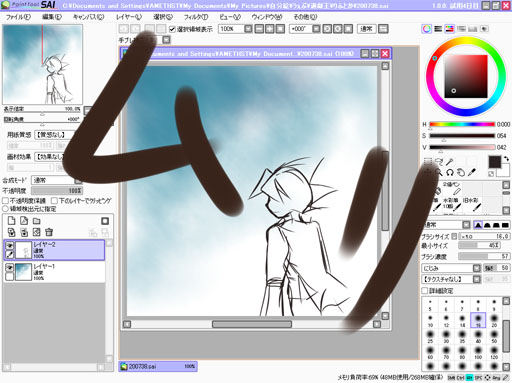Open the 合成モード 通常 dropdown

click(57, 180)
